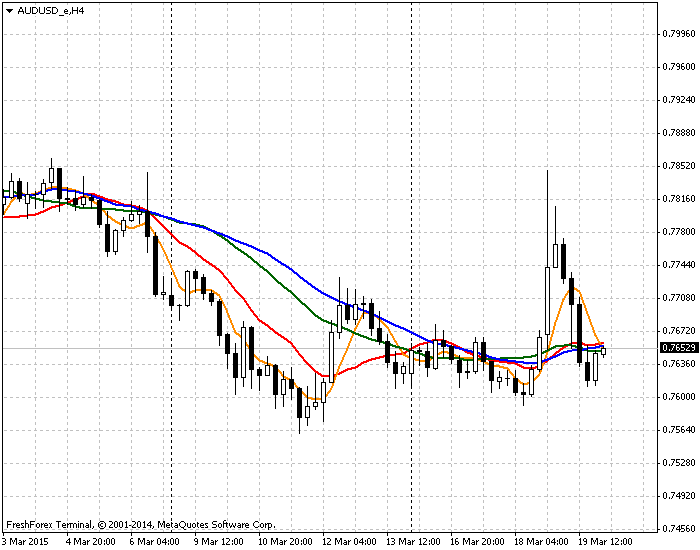
Task: Click the 0.74920 price axis label
Action: click(x=679, y=496)
